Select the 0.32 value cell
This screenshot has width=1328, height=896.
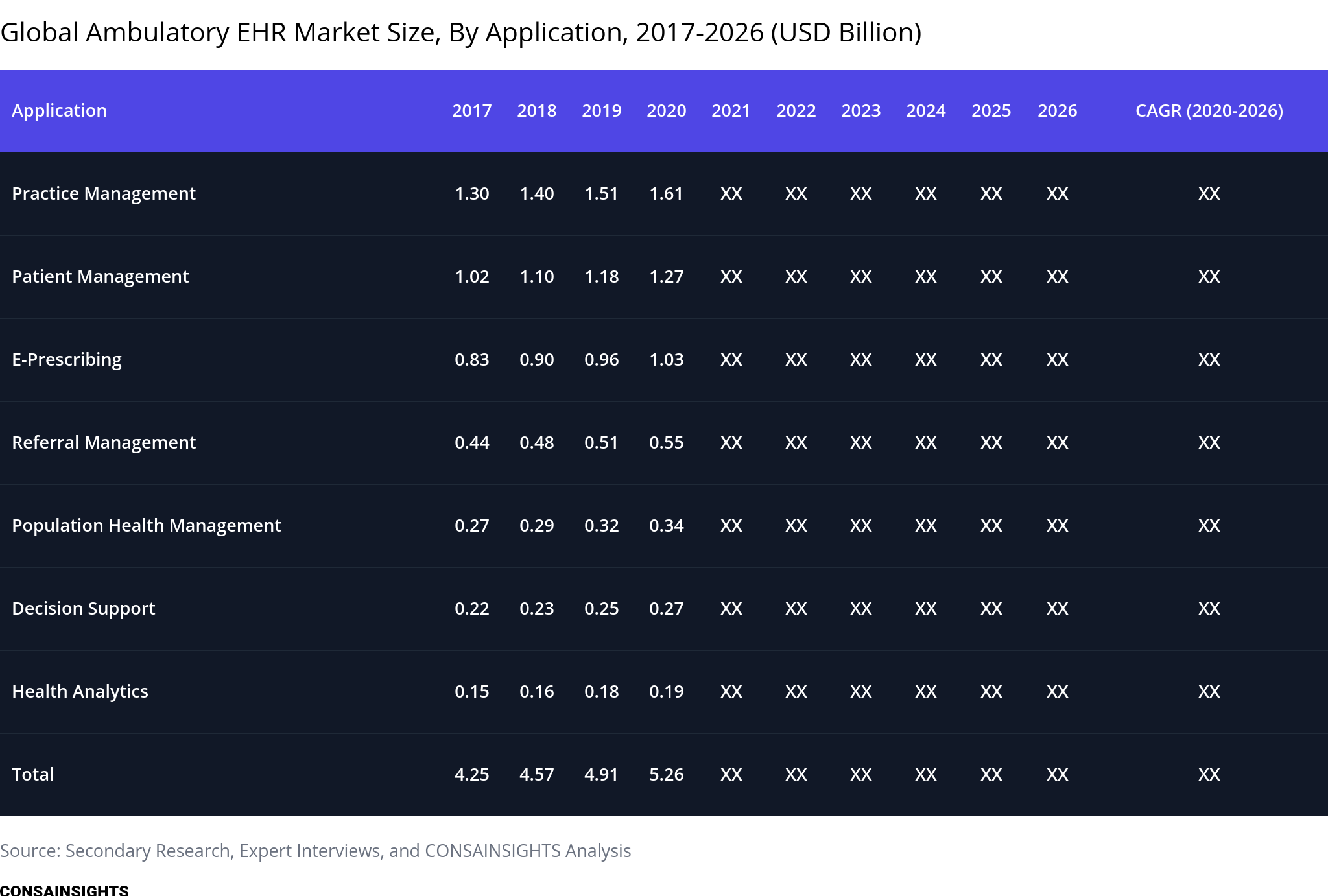click(602, 526)
